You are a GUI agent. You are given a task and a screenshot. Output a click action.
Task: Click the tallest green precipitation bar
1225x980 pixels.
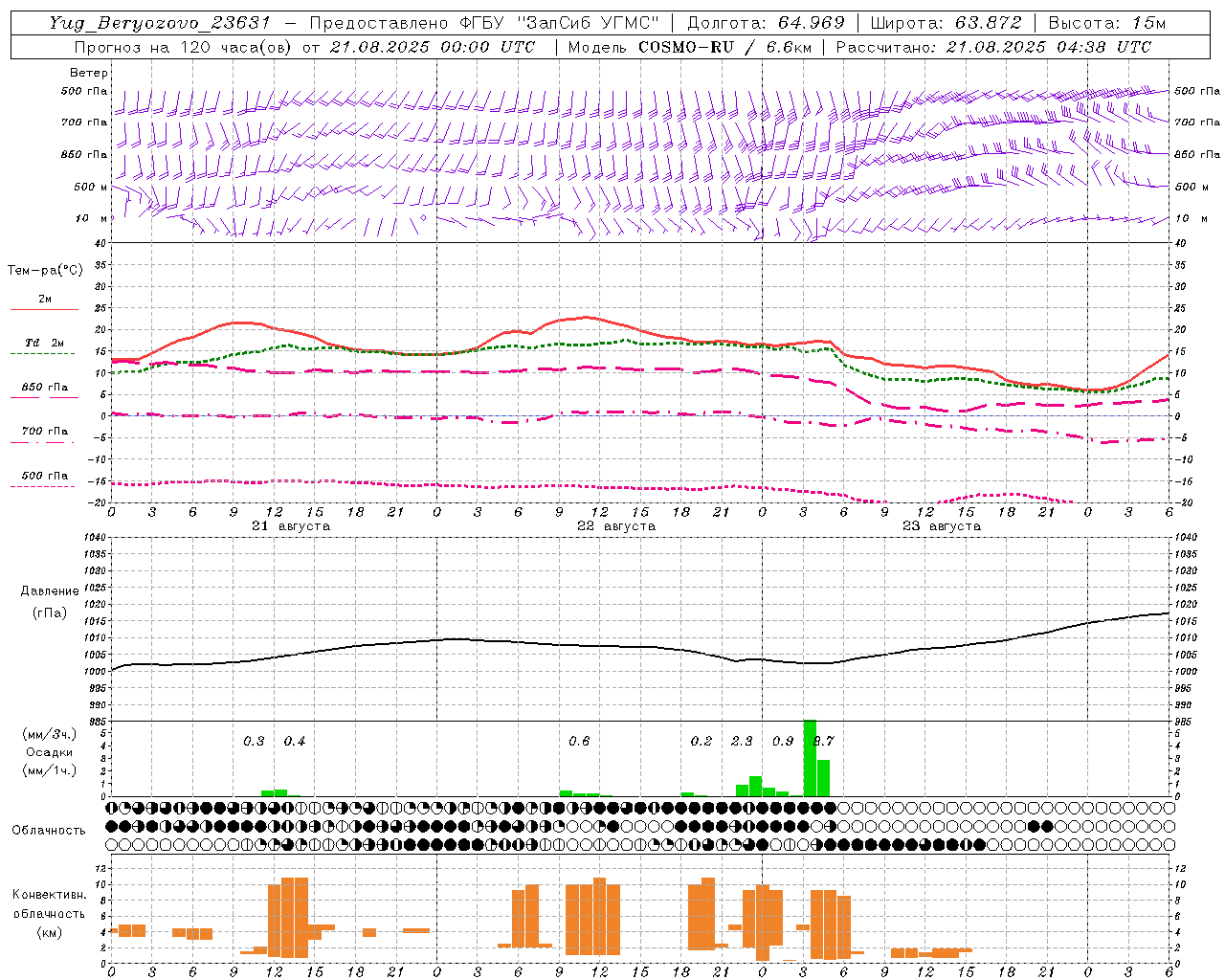coord(810,758)
